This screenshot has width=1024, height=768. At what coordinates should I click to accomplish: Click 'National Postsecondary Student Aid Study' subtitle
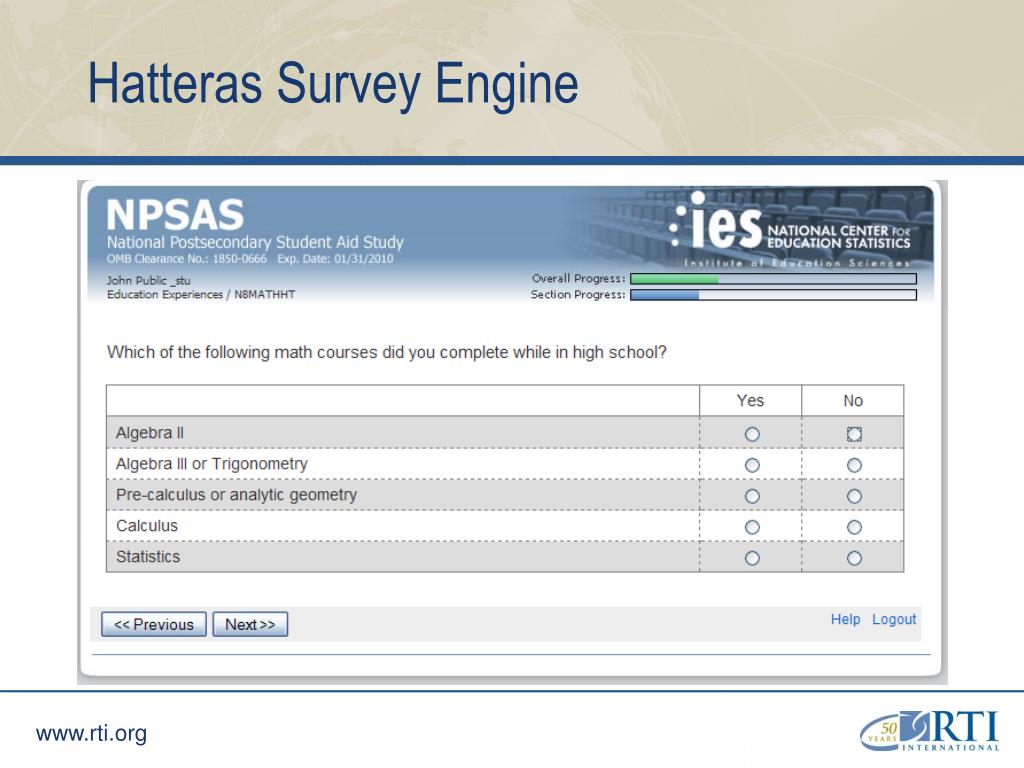(255, 242)
